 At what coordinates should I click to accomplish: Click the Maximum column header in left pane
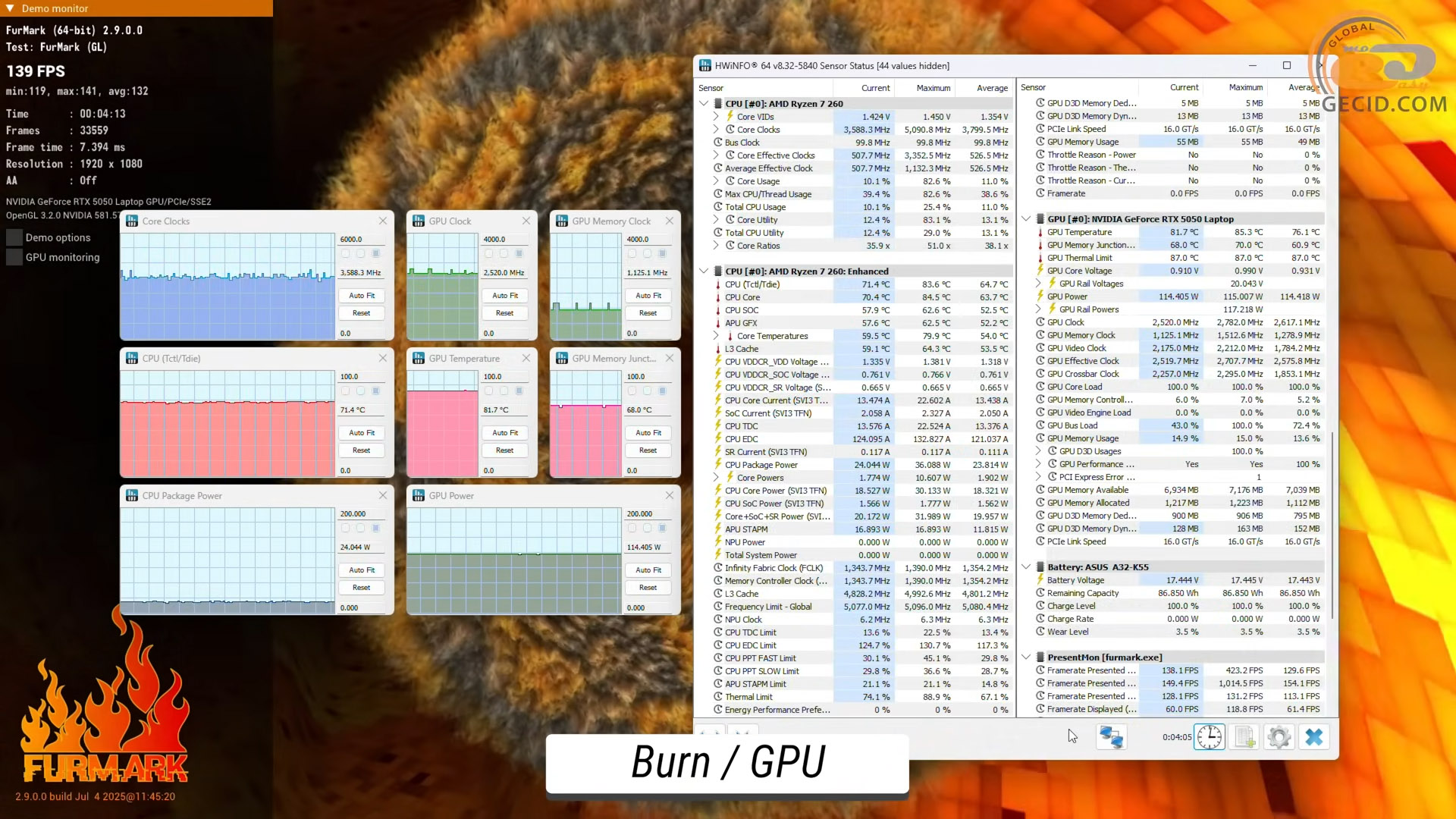point(933,88)
